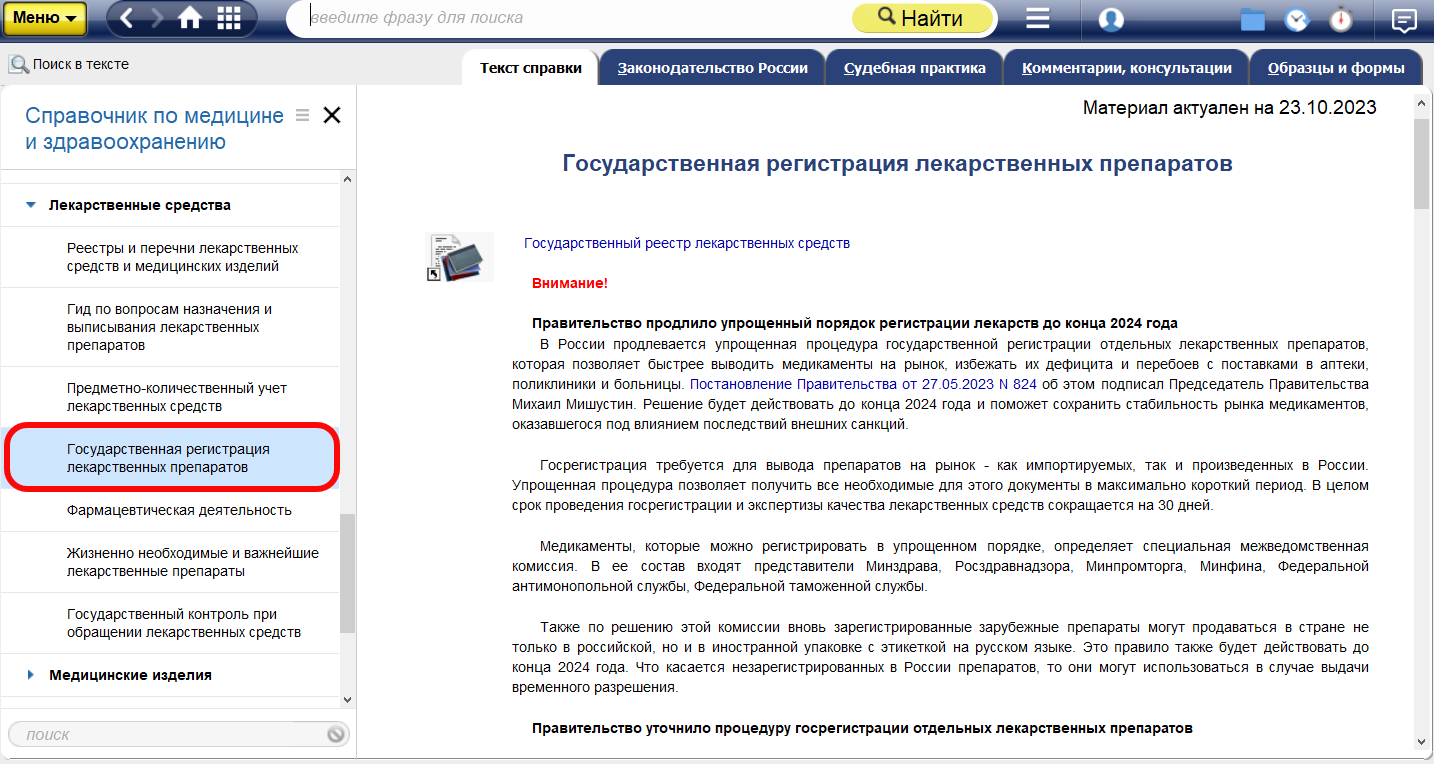Switch to Законодательство России tab

[x=712, y=68]
